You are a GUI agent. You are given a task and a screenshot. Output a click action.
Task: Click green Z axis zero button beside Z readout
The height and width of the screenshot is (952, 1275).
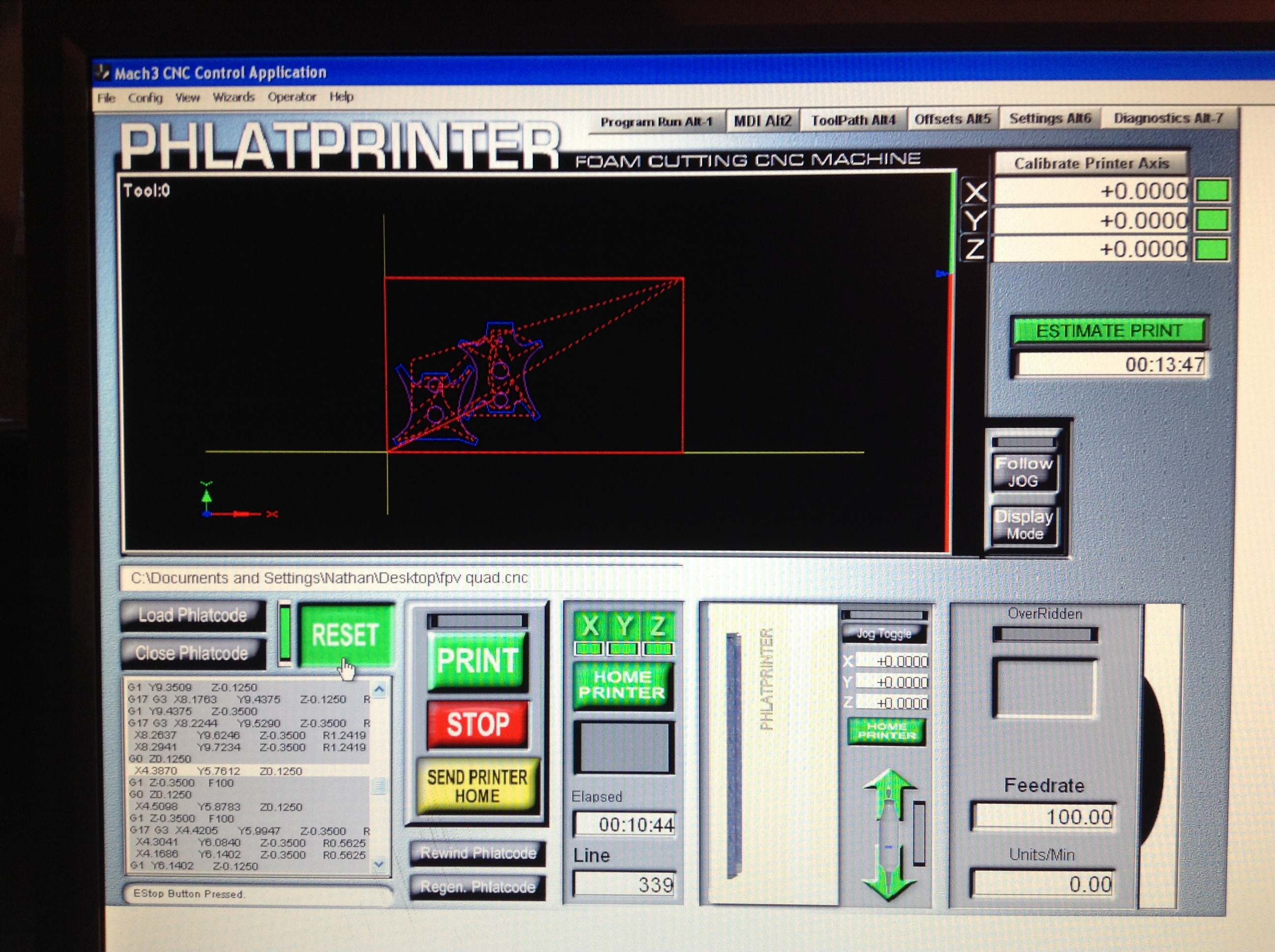[x=1212, y=249]
